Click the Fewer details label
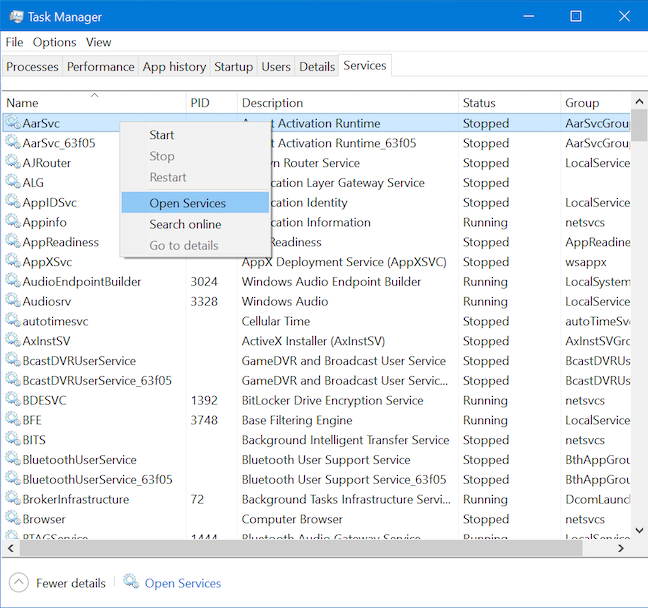Image resolution: width=648 pixels, height=608 pixels. [71, 583]
